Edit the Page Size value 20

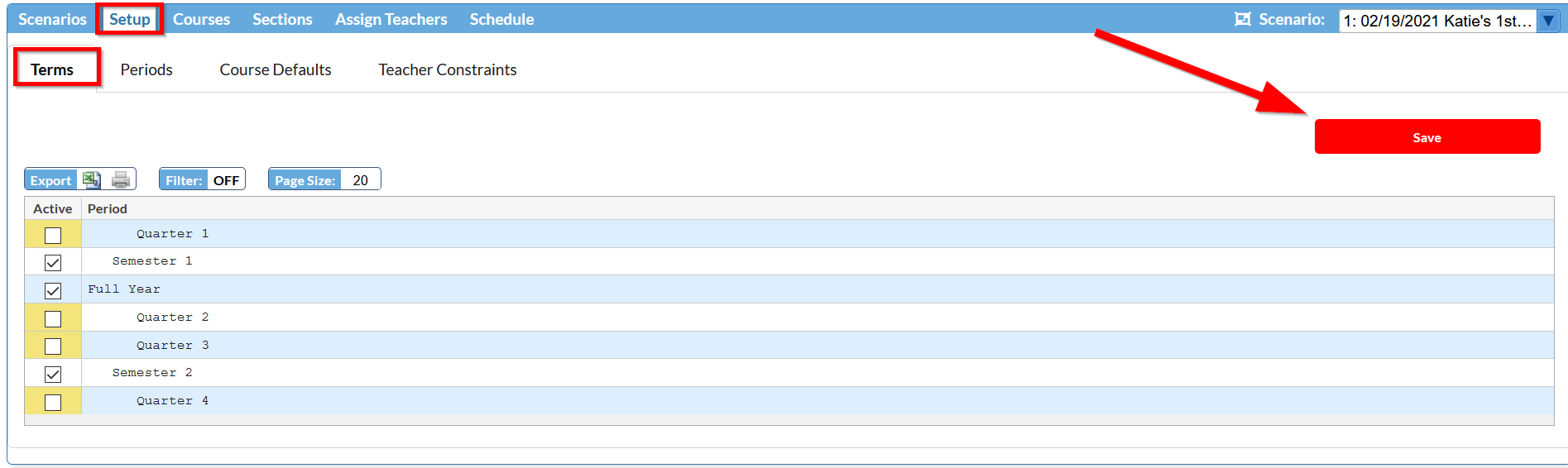click(360, 179)
